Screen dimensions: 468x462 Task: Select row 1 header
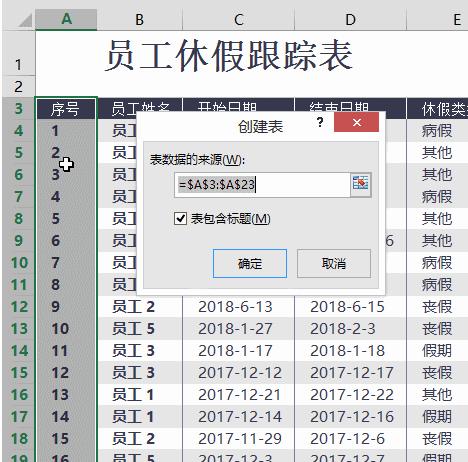(18, 54)
